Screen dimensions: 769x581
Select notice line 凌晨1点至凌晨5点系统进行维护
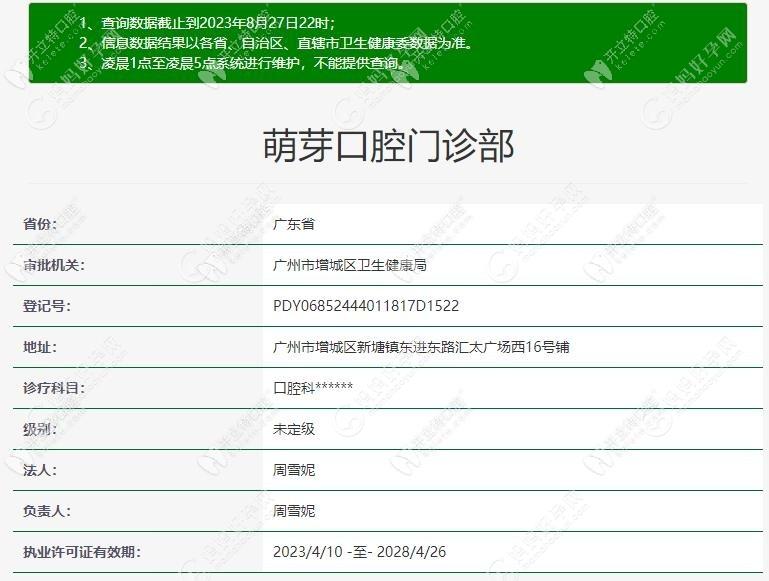coord(243,63)
